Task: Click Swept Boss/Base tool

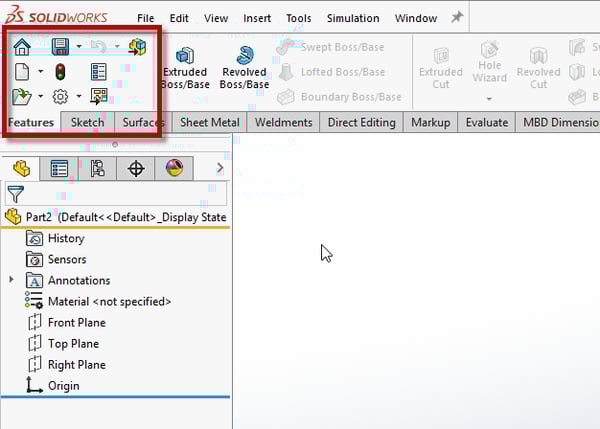Action: pyautogui.click(x=330, y=47)
